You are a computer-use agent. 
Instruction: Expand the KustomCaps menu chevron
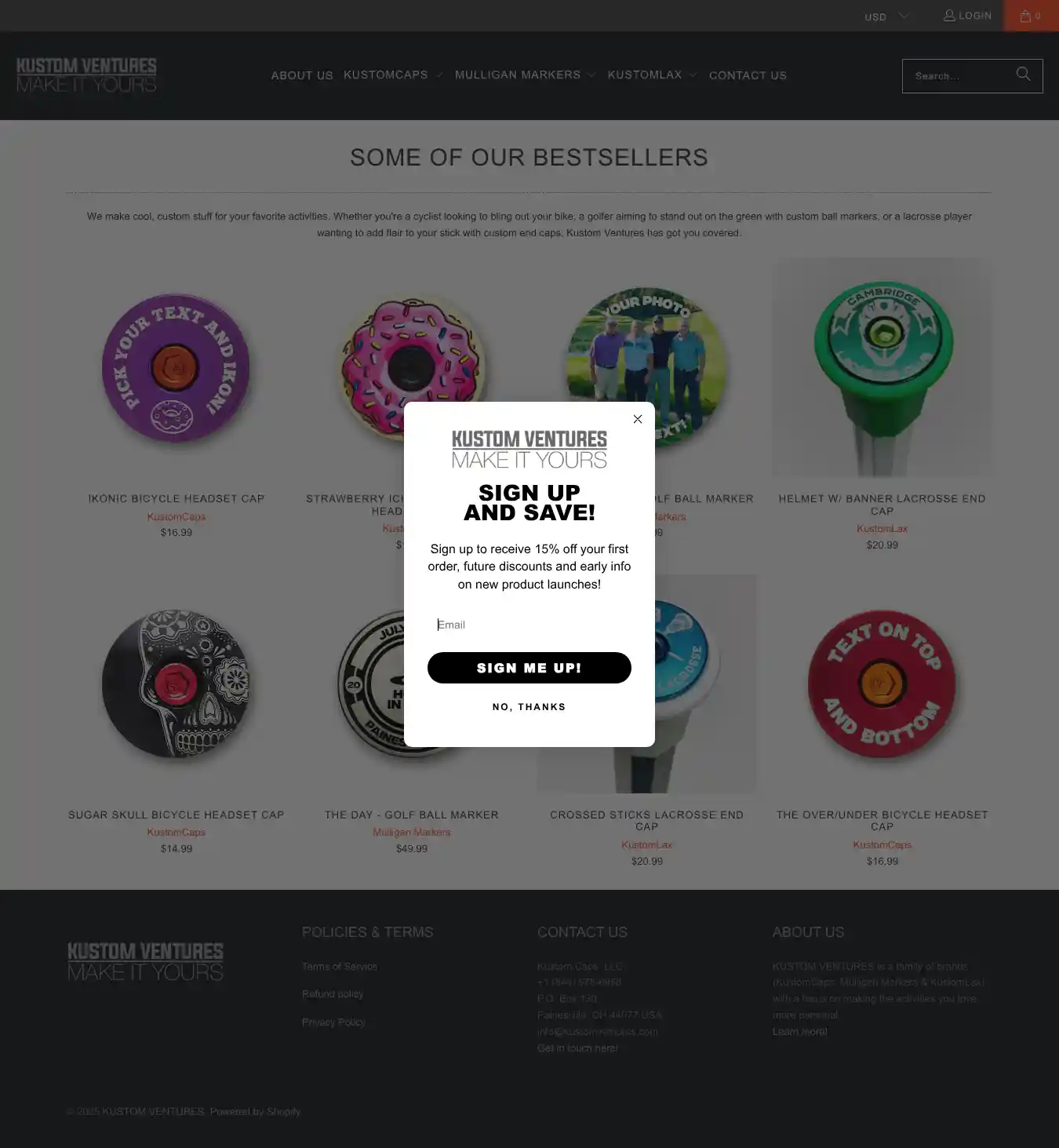439,75
